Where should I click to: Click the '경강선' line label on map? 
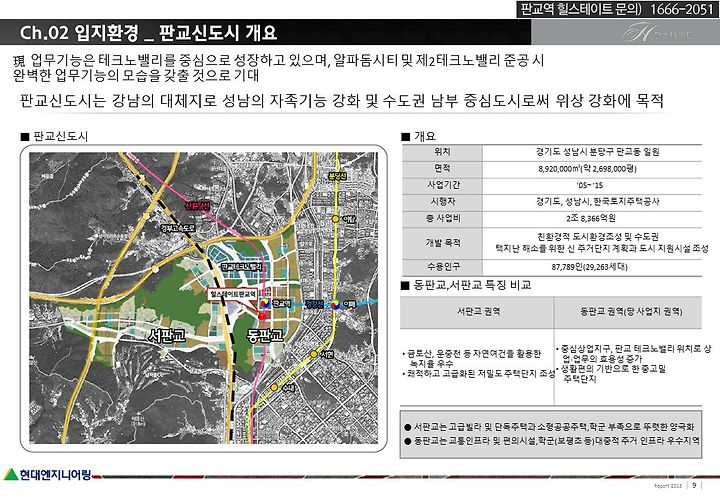[x=315, y=304]
